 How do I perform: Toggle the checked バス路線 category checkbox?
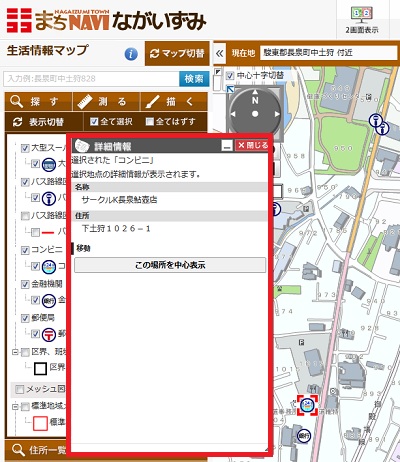[x=25, y=182]
